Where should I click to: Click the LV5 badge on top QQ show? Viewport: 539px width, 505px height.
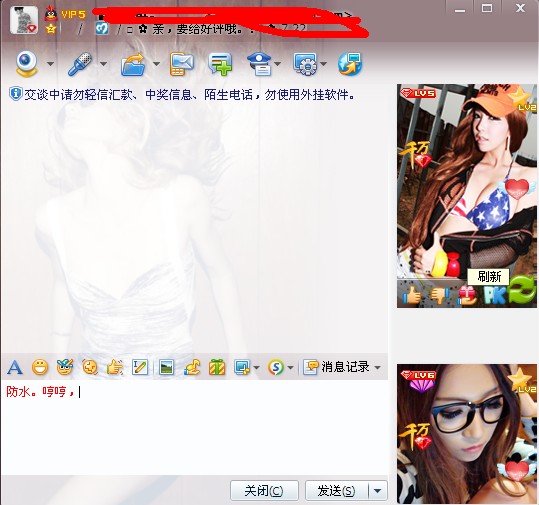[418, 93]
